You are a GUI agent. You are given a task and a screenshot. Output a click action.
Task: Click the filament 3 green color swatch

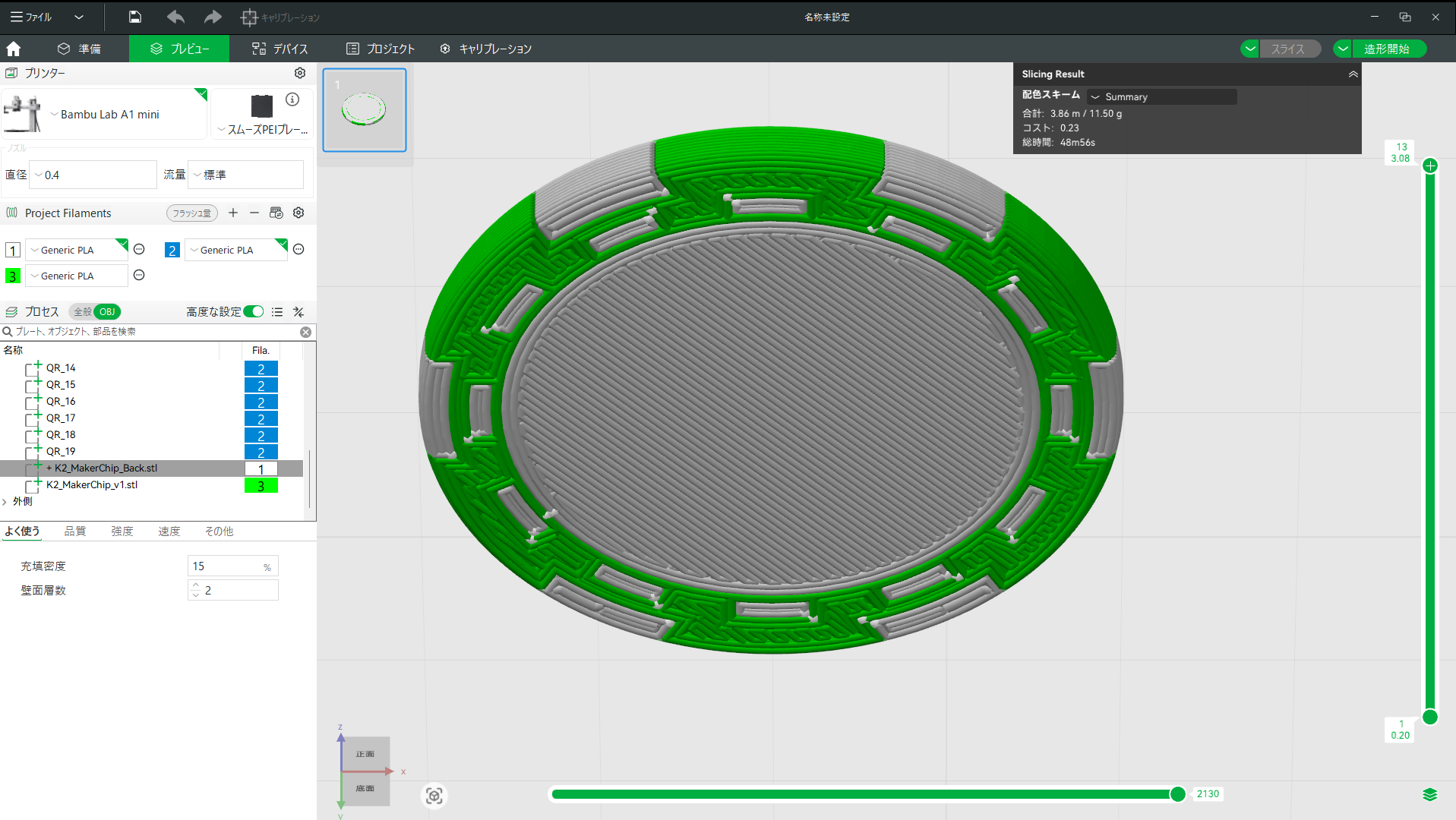tap(13, 276)
